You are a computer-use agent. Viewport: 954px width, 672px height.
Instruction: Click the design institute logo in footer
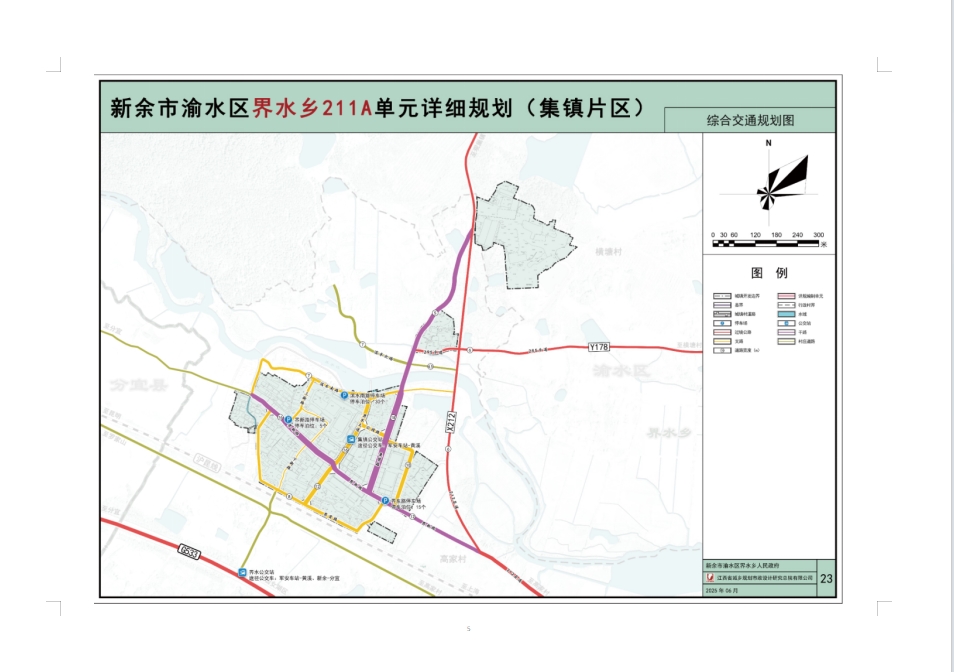pyautogui.click(x=711, y=579)
